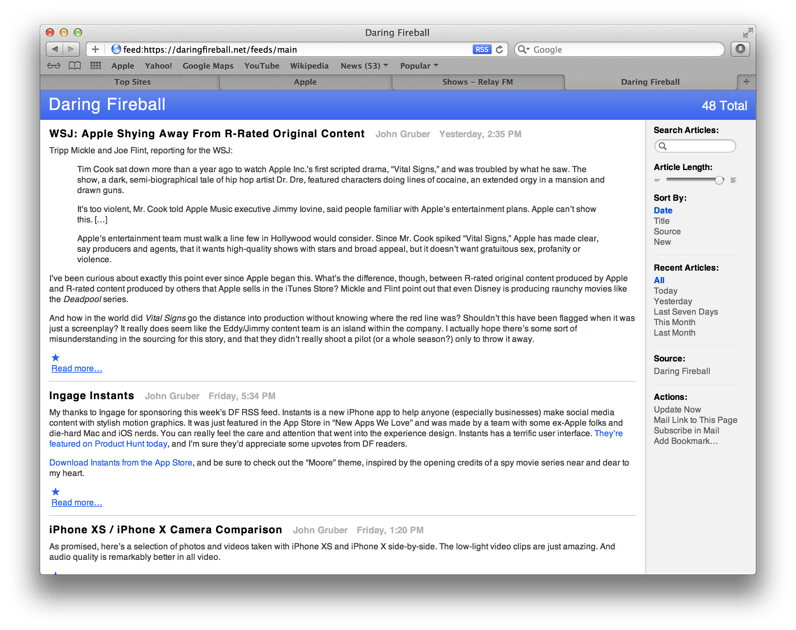Screen dimensions: 796x630
Task: Click the new tab plus button
Action: click(746, 82)
